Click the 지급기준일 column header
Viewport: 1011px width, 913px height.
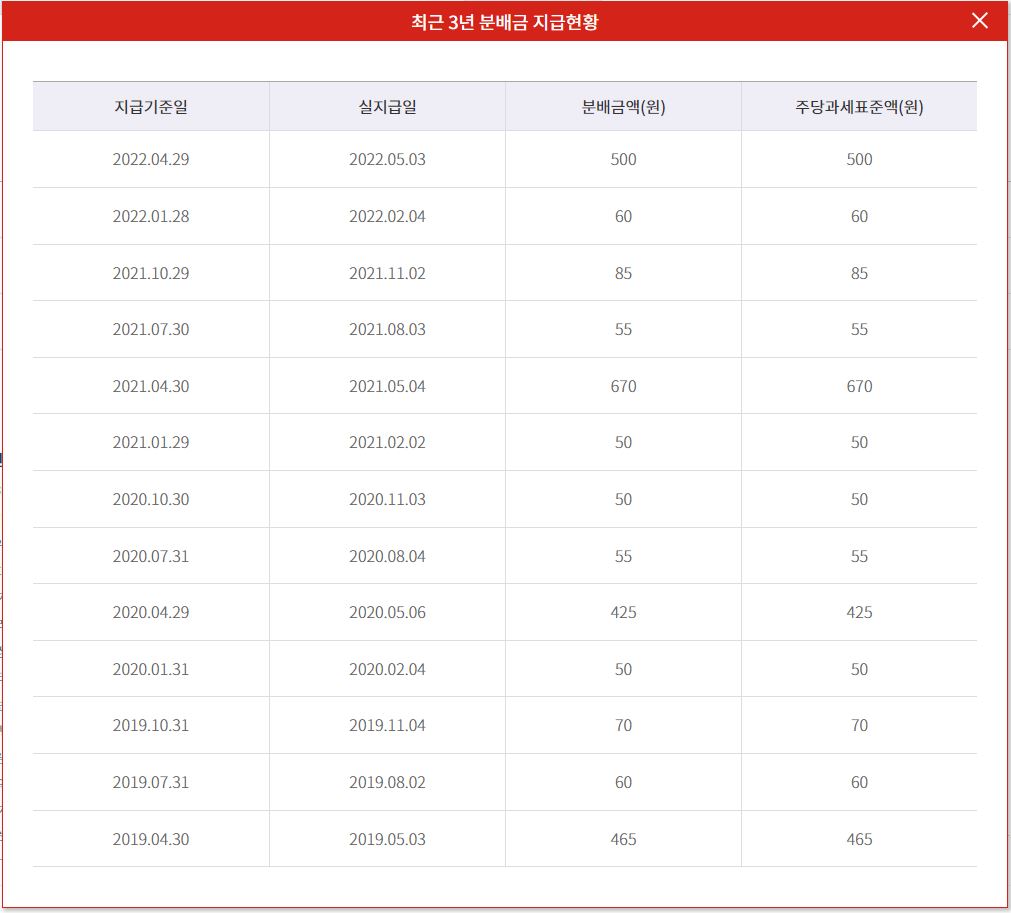click(x=151, y=106)
